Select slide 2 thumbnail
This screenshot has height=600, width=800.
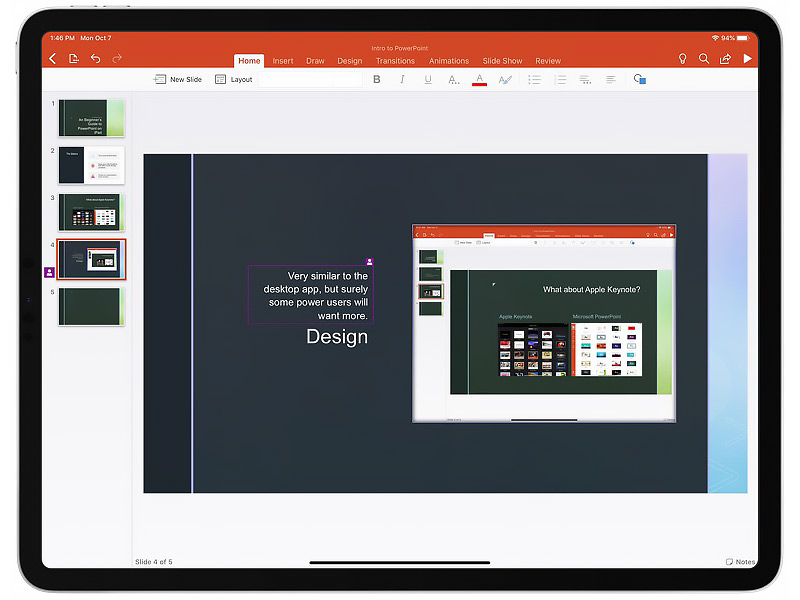[x=91, y=165]
